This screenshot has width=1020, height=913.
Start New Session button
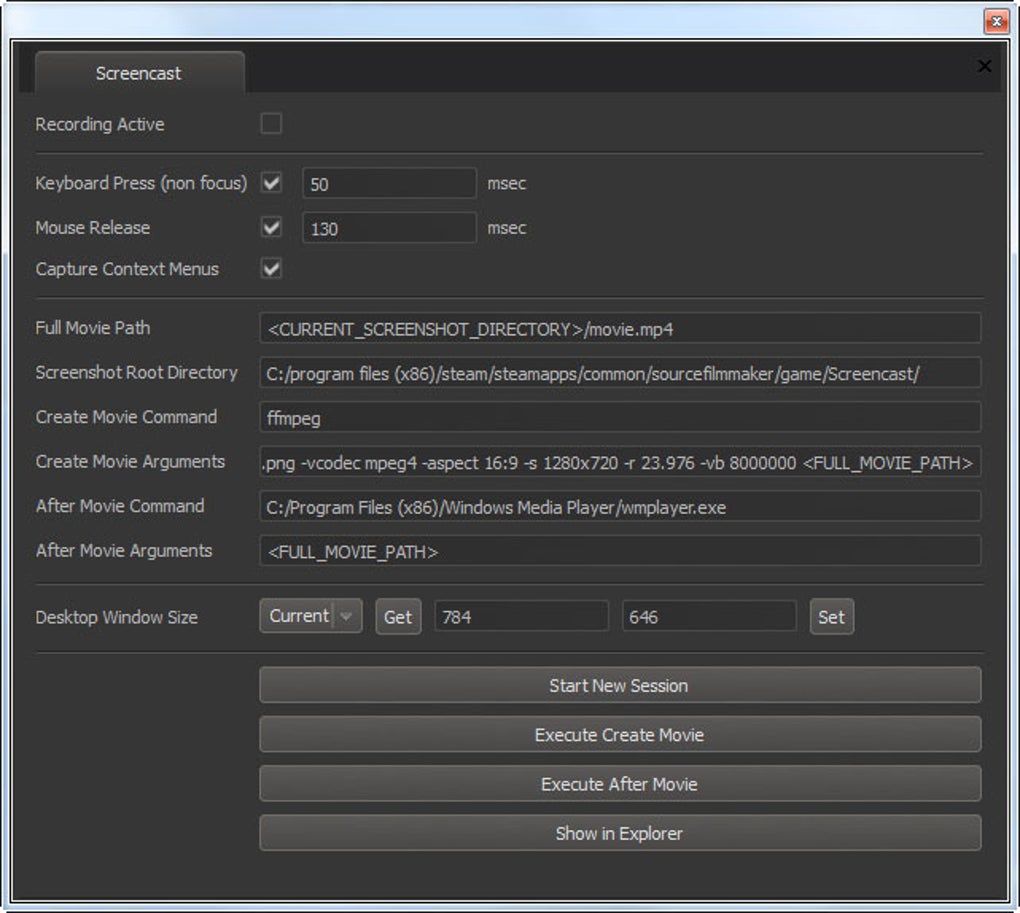[620, 685]
